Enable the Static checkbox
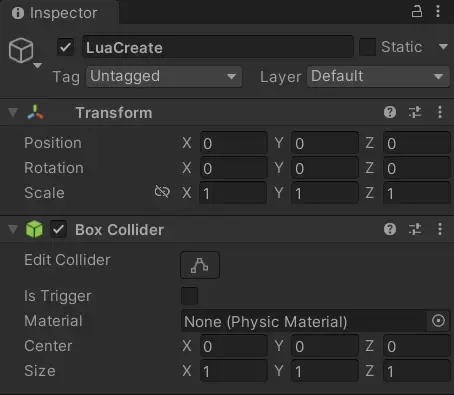Viewport: 454px width, 395px height. (x=368, y=47)
